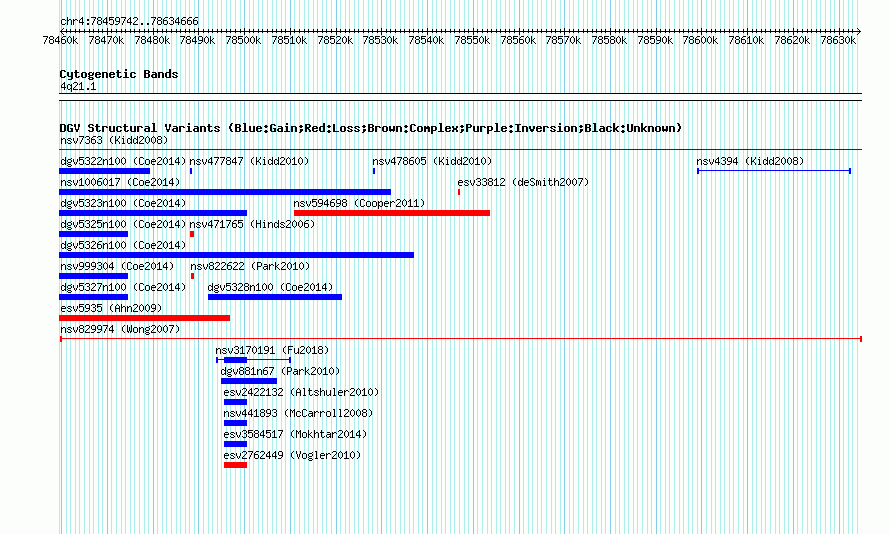Click the nsv3170191 (Fu2018) label
This screenshot has width=890, height=534.
pyautogui.click(x=272, y=350)
